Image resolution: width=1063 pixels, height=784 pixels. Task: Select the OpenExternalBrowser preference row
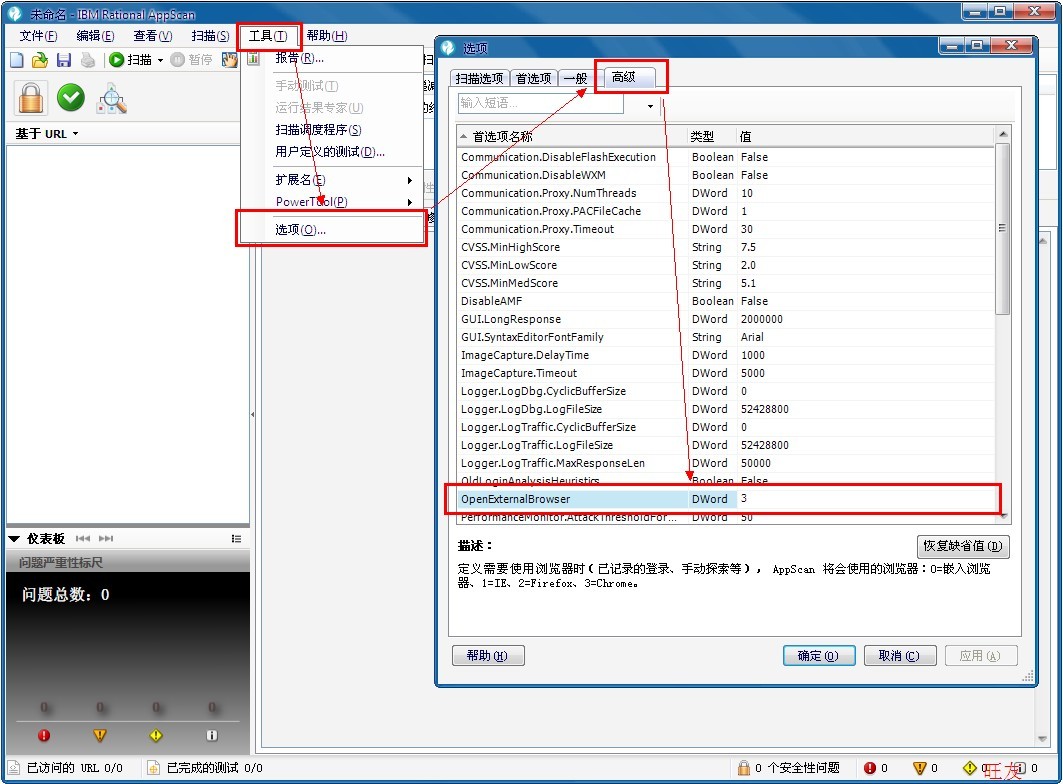[x=725, y=499]
